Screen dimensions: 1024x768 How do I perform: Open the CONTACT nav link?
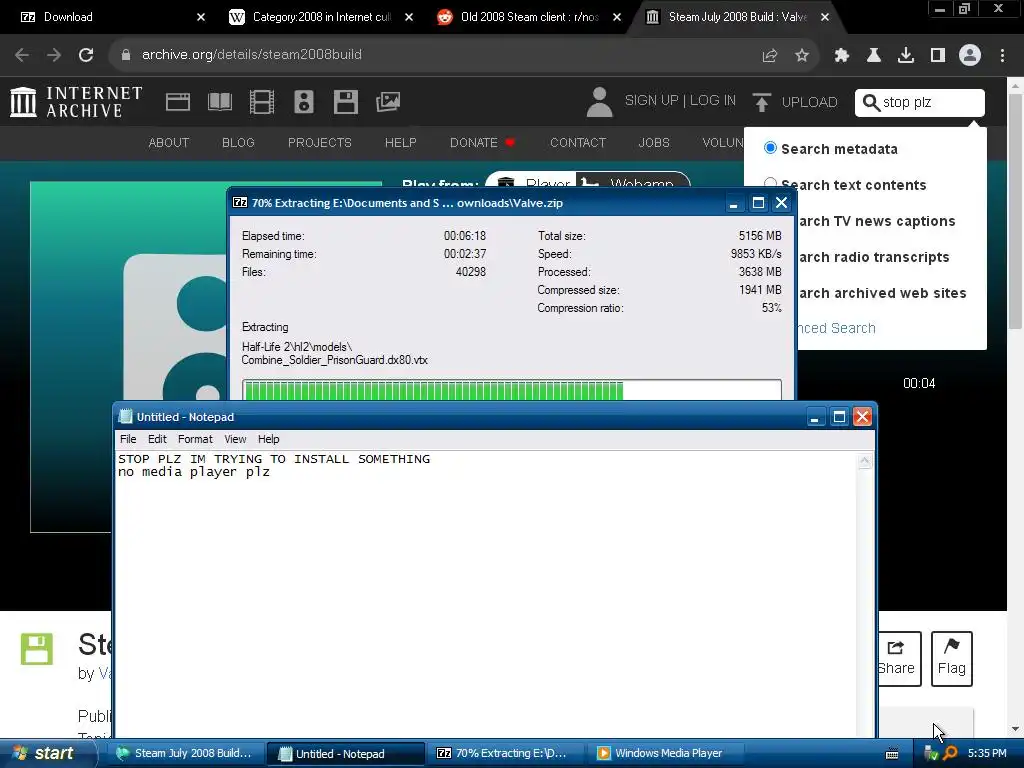(x=578, y=142)
